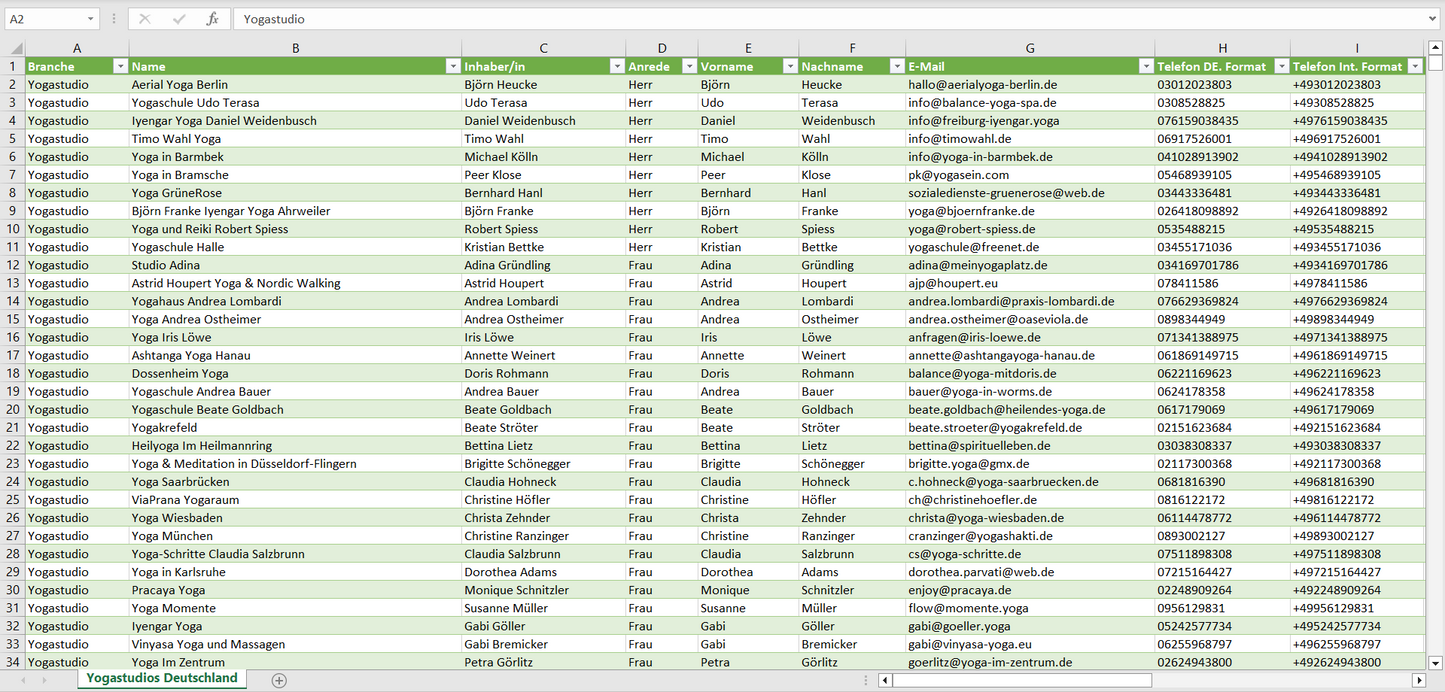Click the Select All corner triangle
The width and height of the screenshot is (1445, 692).
pyautogui.click(x=16, y=48)
